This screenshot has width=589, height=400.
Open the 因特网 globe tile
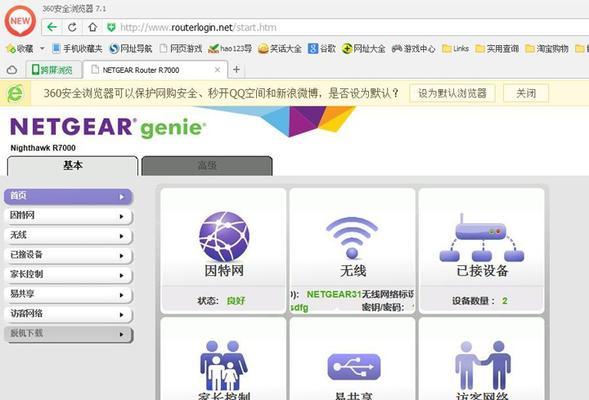[224, 251]
